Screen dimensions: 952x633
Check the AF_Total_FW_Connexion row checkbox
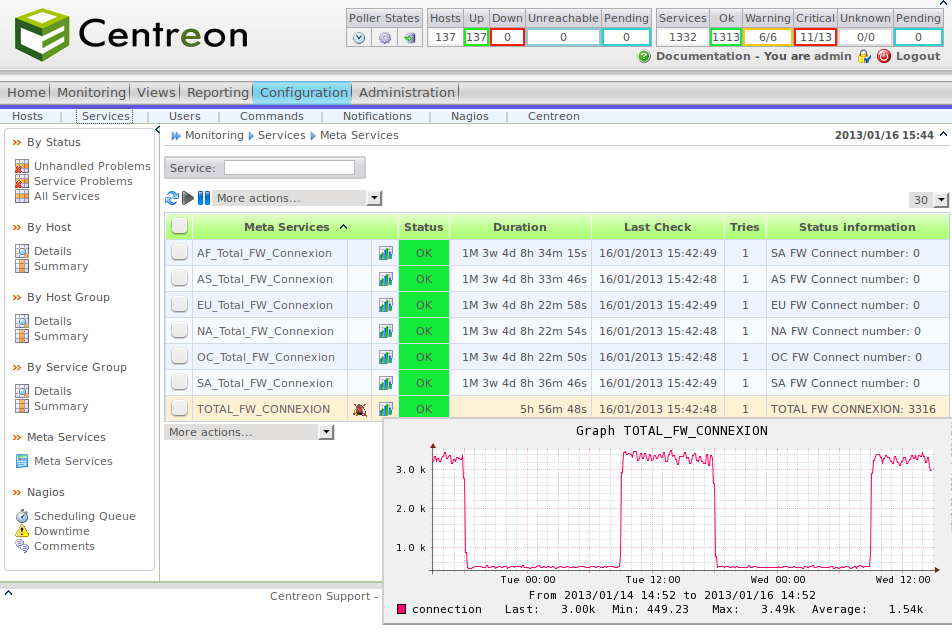[179, 252]
